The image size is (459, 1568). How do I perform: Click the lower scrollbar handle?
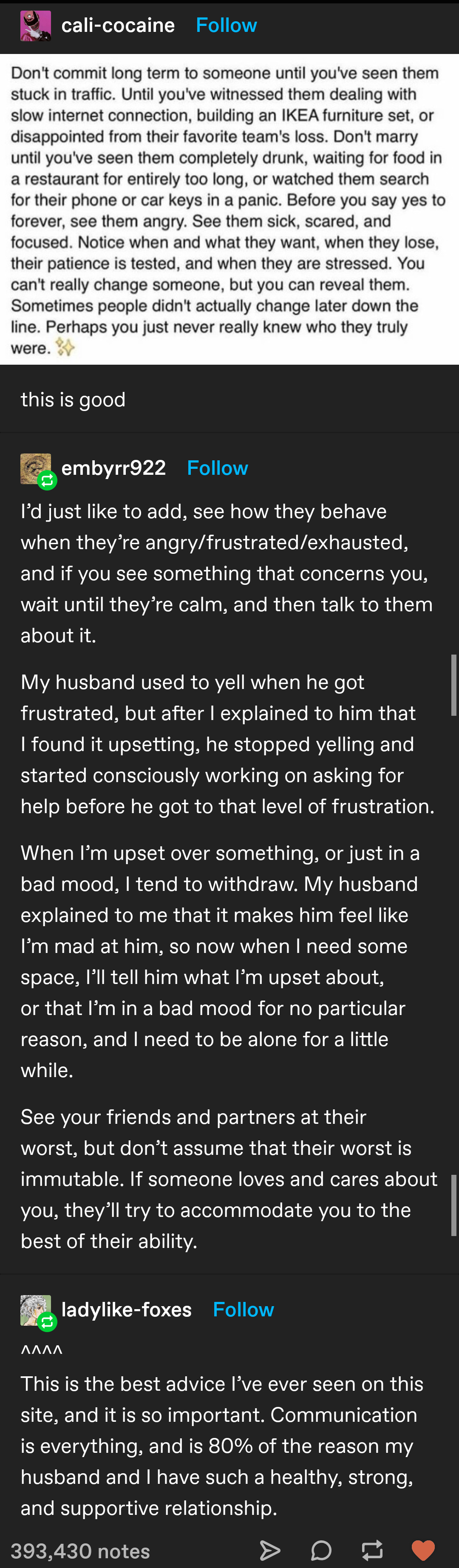453,1205
